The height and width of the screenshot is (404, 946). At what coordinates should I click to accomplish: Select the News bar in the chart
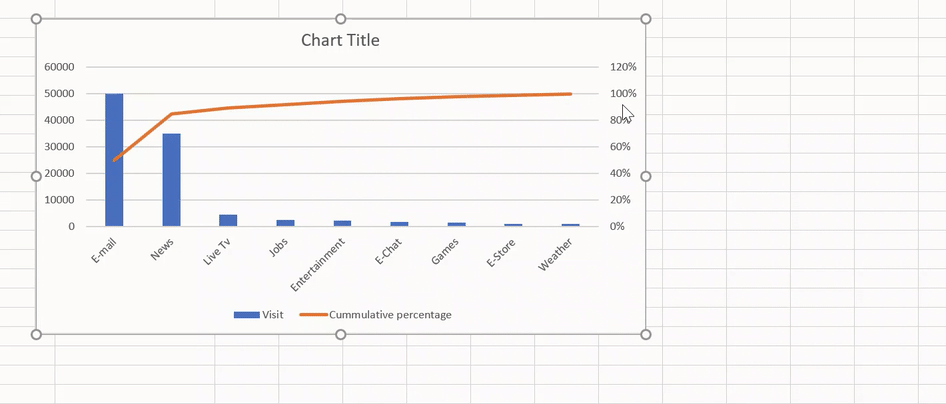(171, 180)
